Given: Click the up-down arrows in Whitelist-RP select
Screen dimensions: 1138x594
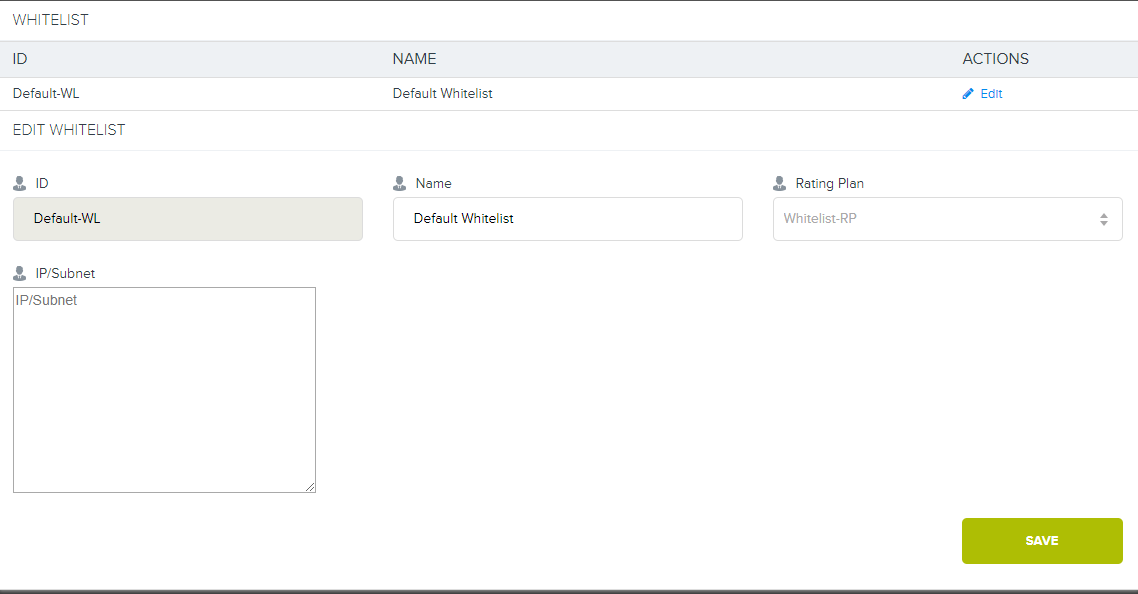Looking at the screenshot, I should pos(1103,219).
